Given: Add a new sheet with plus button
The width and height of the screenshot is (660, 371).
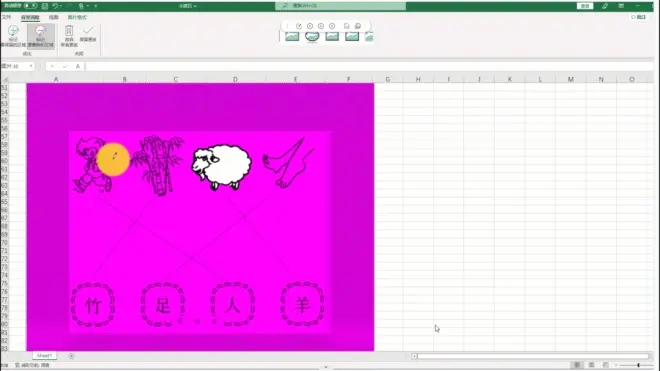Looking at the screenshot, I should coord(72,356).
